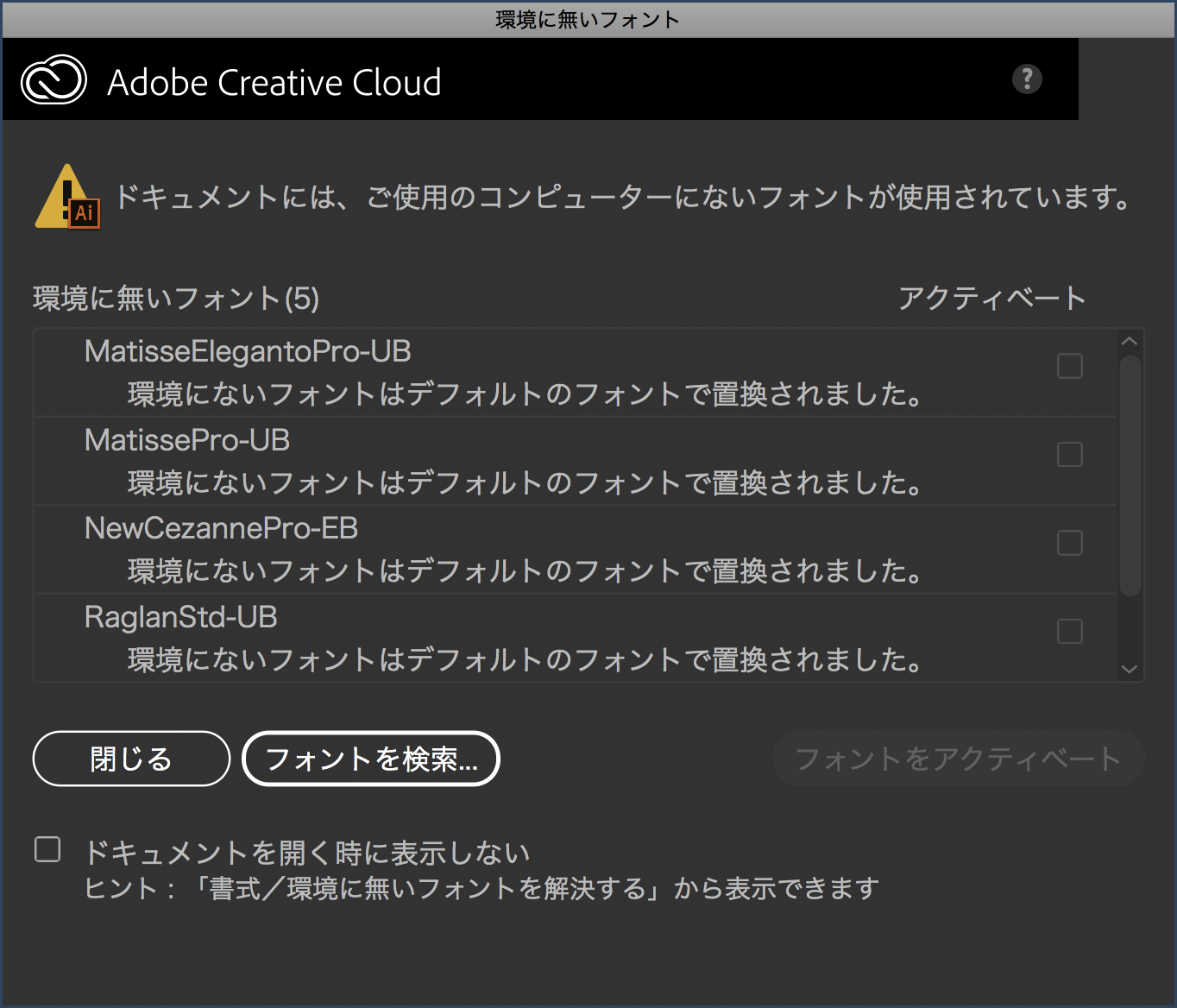The width and height of the screenshot is (1177, 1008).
Task: Enable ドキュメントを開く時に表示しない checkbox
Action: (x=47, y=849)
